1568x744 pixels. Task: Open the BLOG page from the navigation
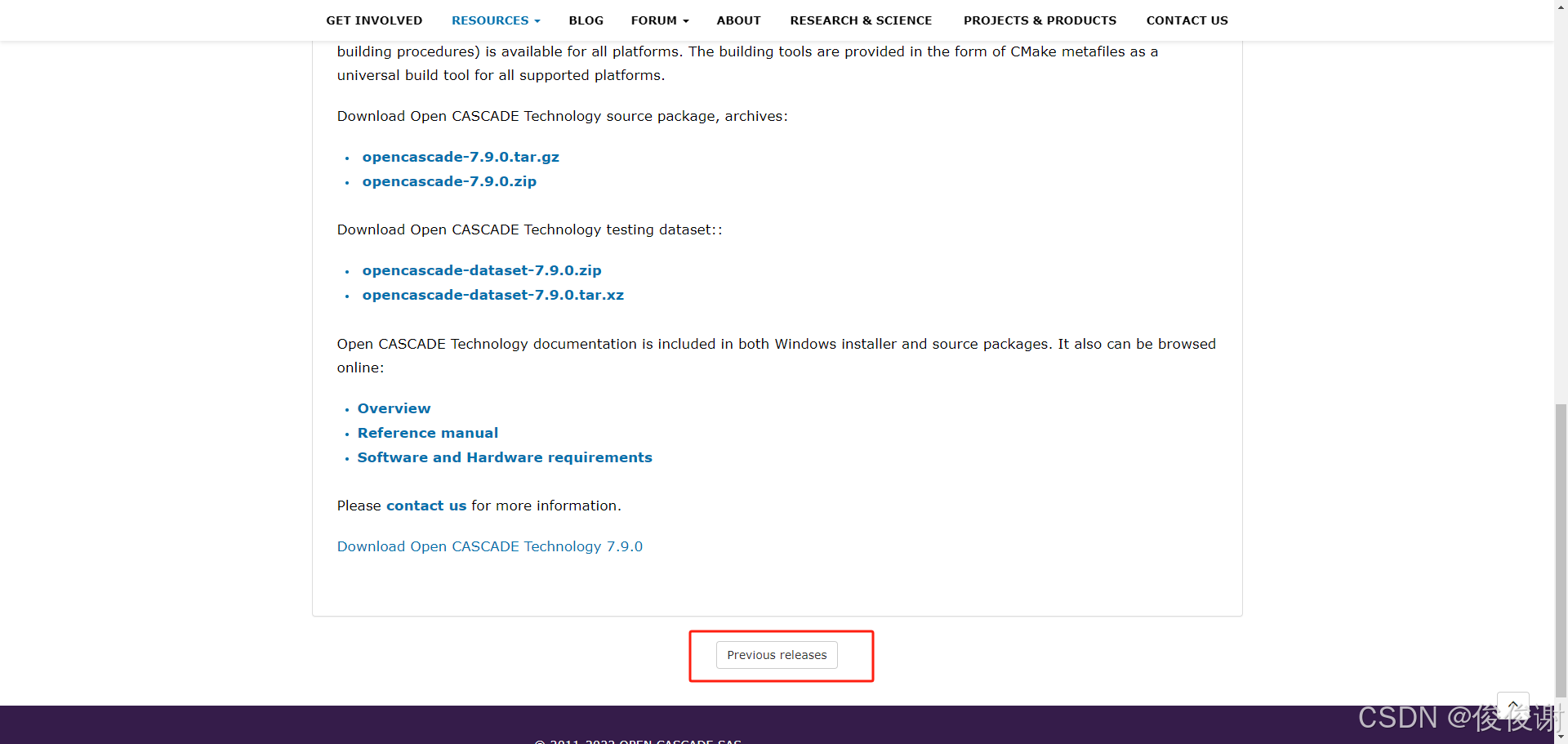[x=586, y=20]
